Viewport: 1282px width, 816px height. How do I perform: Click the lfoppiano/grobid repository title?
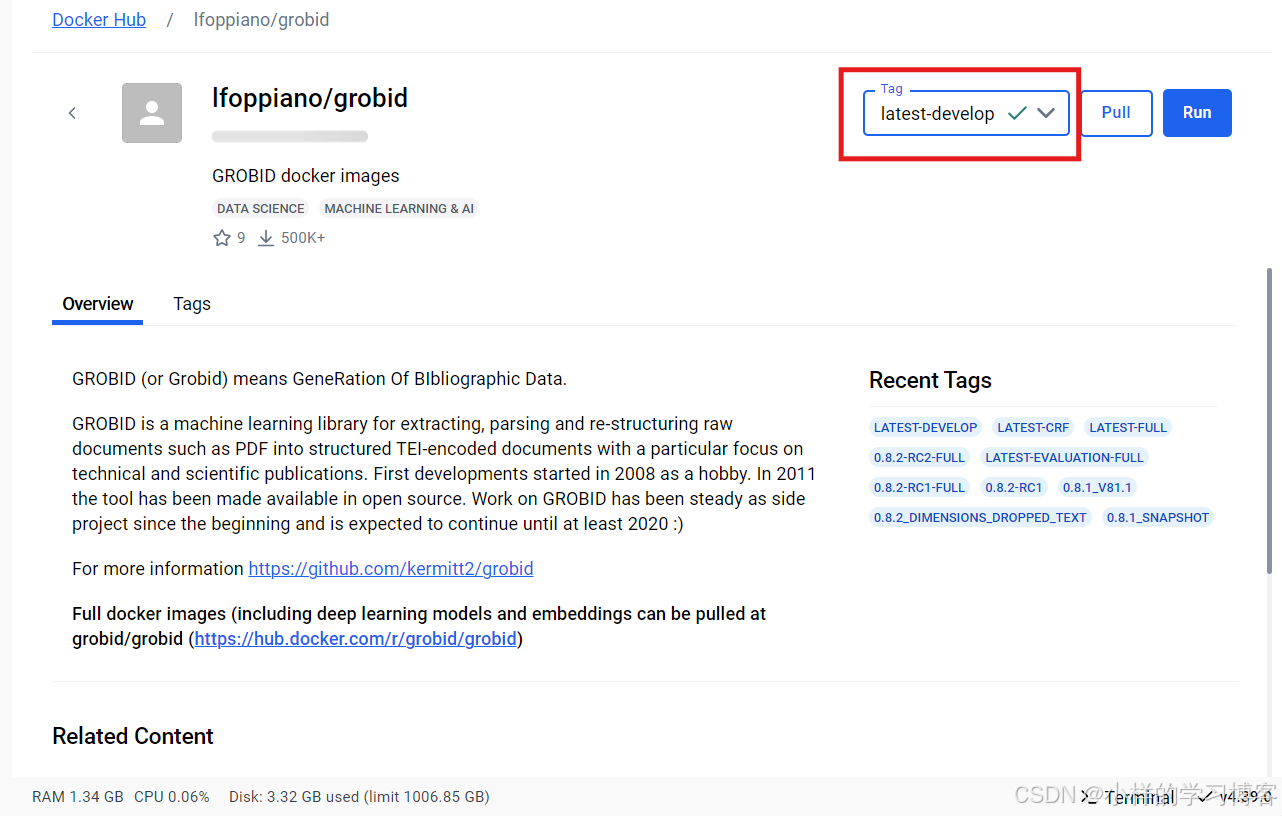click(x=310, y=98)
